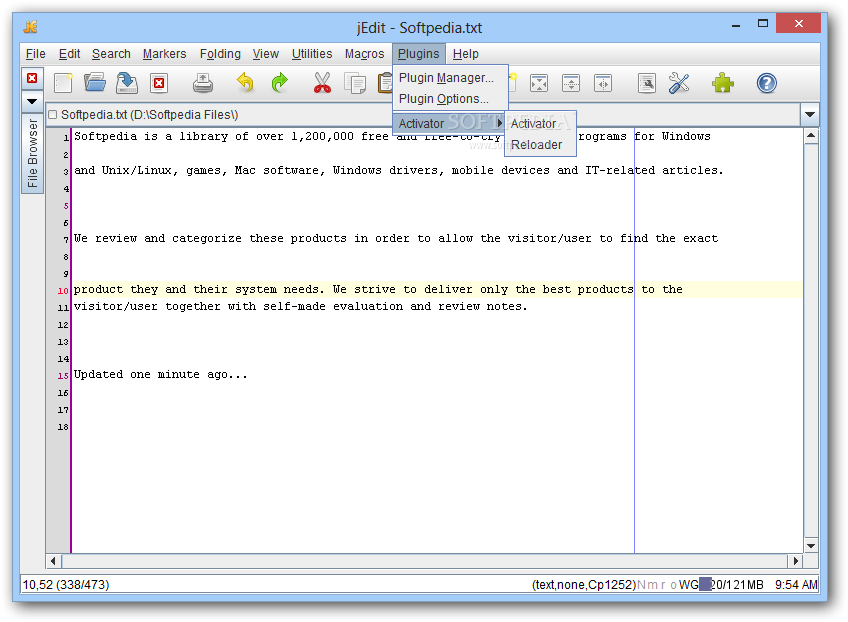Show the File Browser docked tab
848x622 pixels.
[x=32, y=153]
